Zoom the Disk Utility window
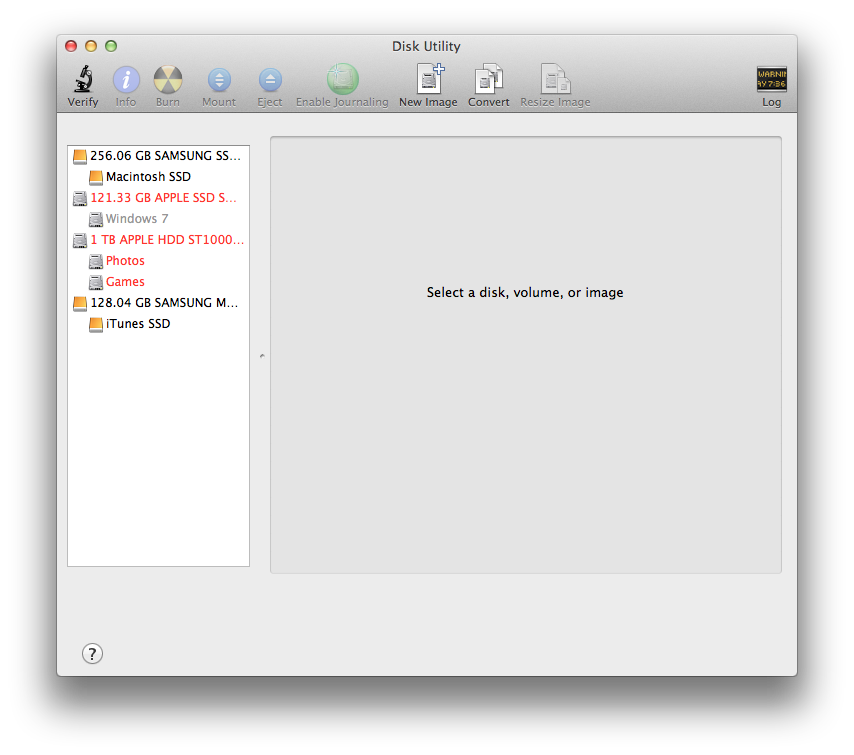Viewport: 854px width, 755px height. pos(111,46)
